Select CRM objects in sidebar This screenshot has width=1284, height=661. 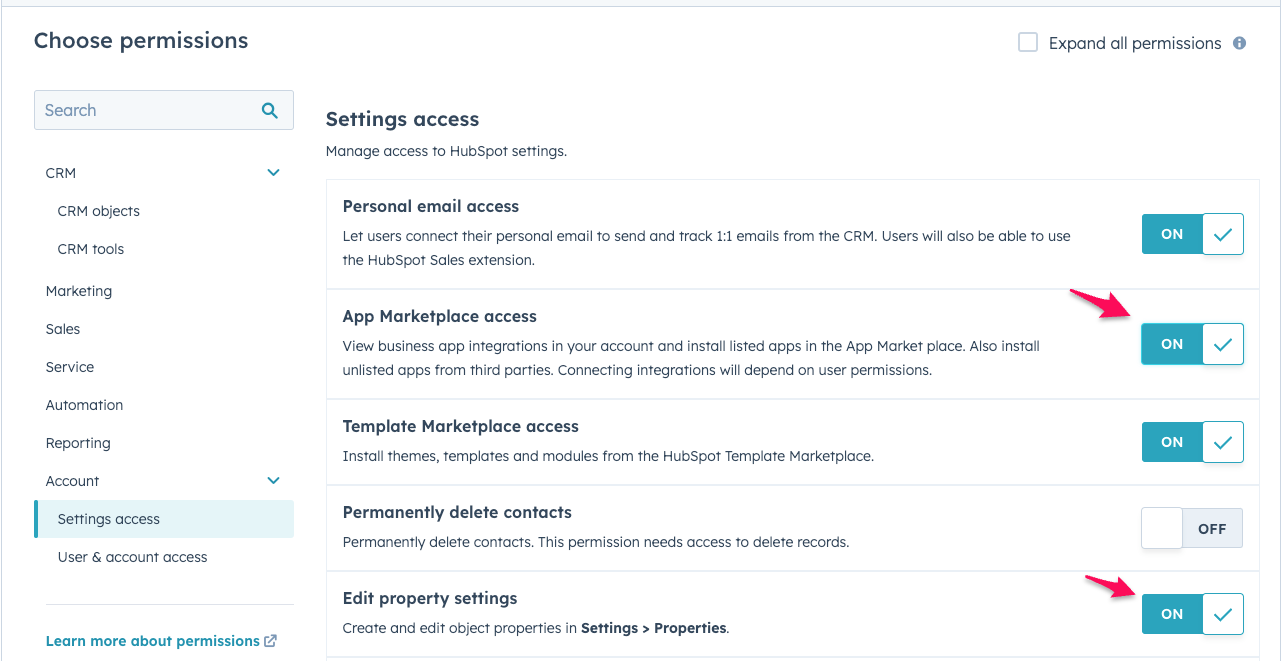click(99, 211)
